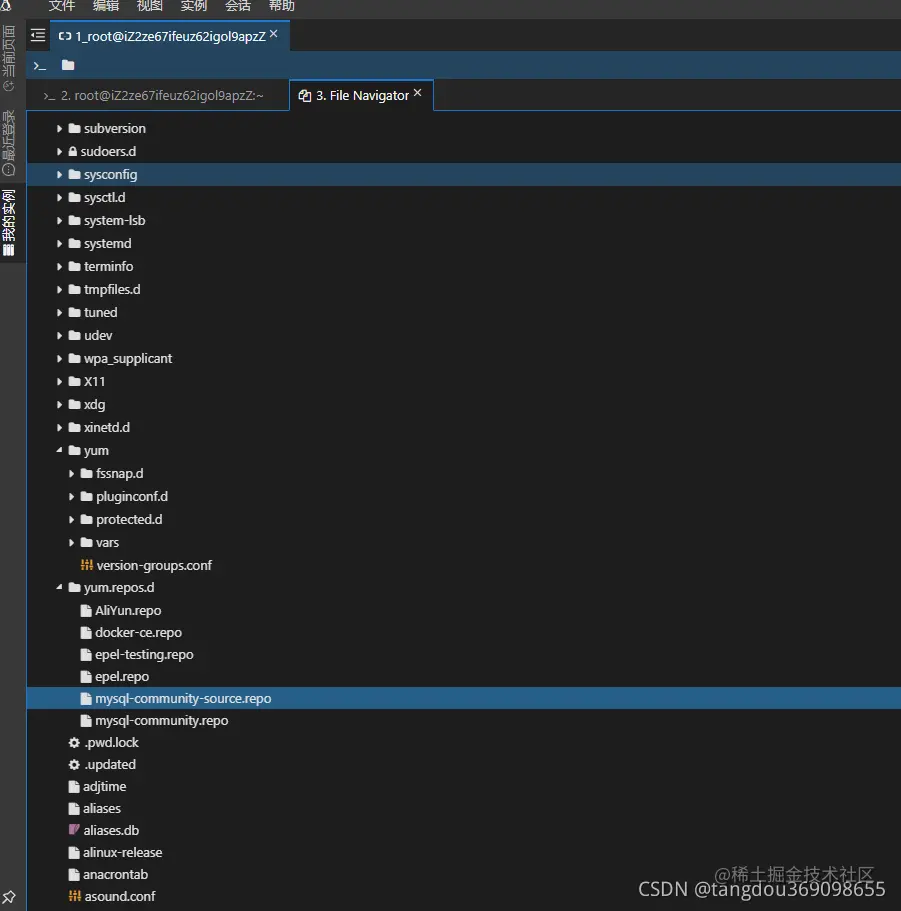Open the 视图 menu
The image size is (901, 911).
coord(149,6)
